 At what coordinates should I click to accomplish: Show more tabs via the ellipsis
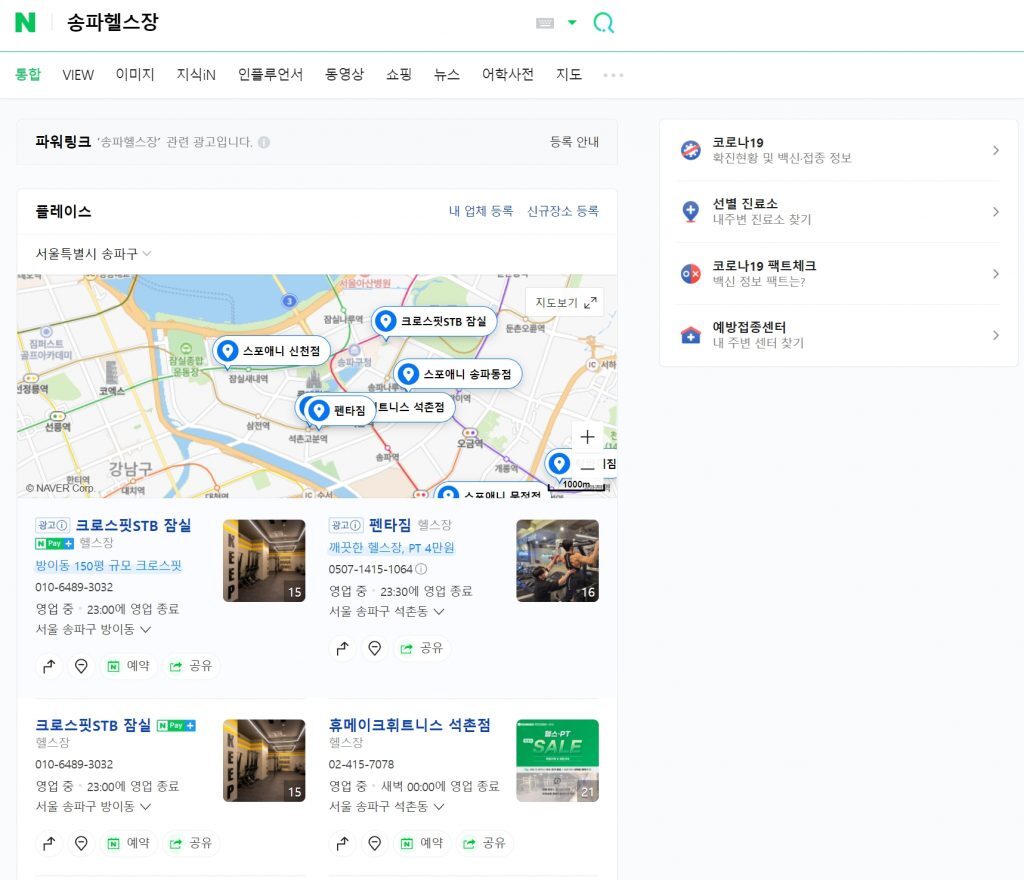coord(613,75)
